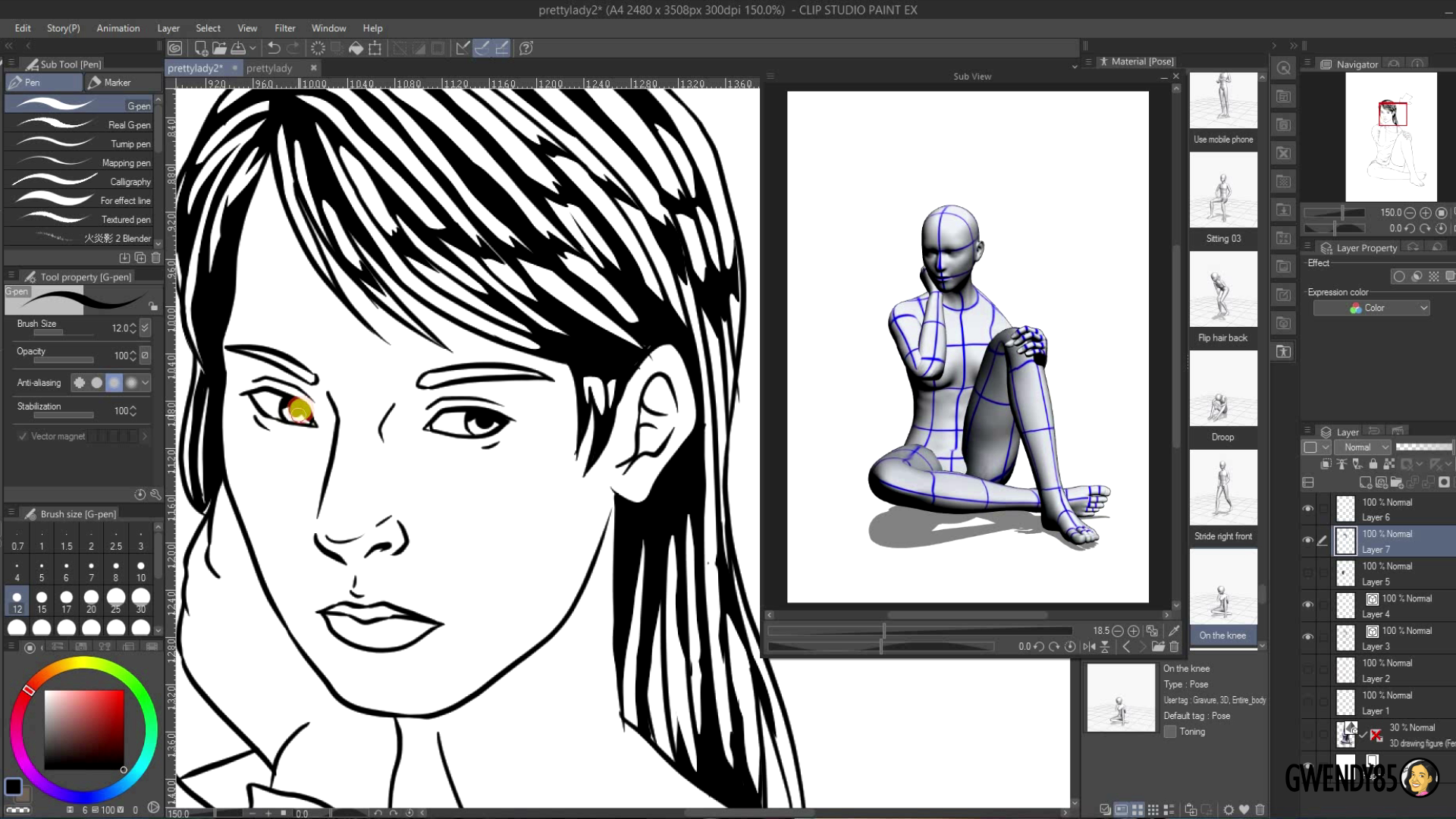This screenshot has width=1456, height=819.
Task: Open the layer blending mode Normal dropdown
Action: pyautogui.click(x=1362, y=447)
